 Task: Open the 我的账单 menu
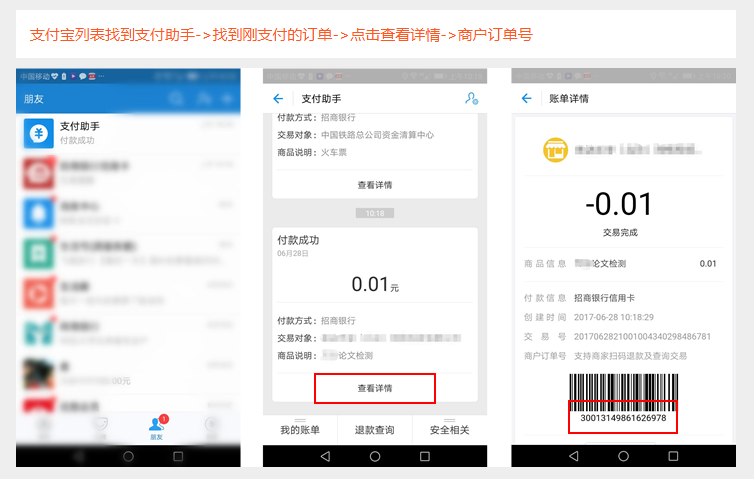[x=300, y=430]
